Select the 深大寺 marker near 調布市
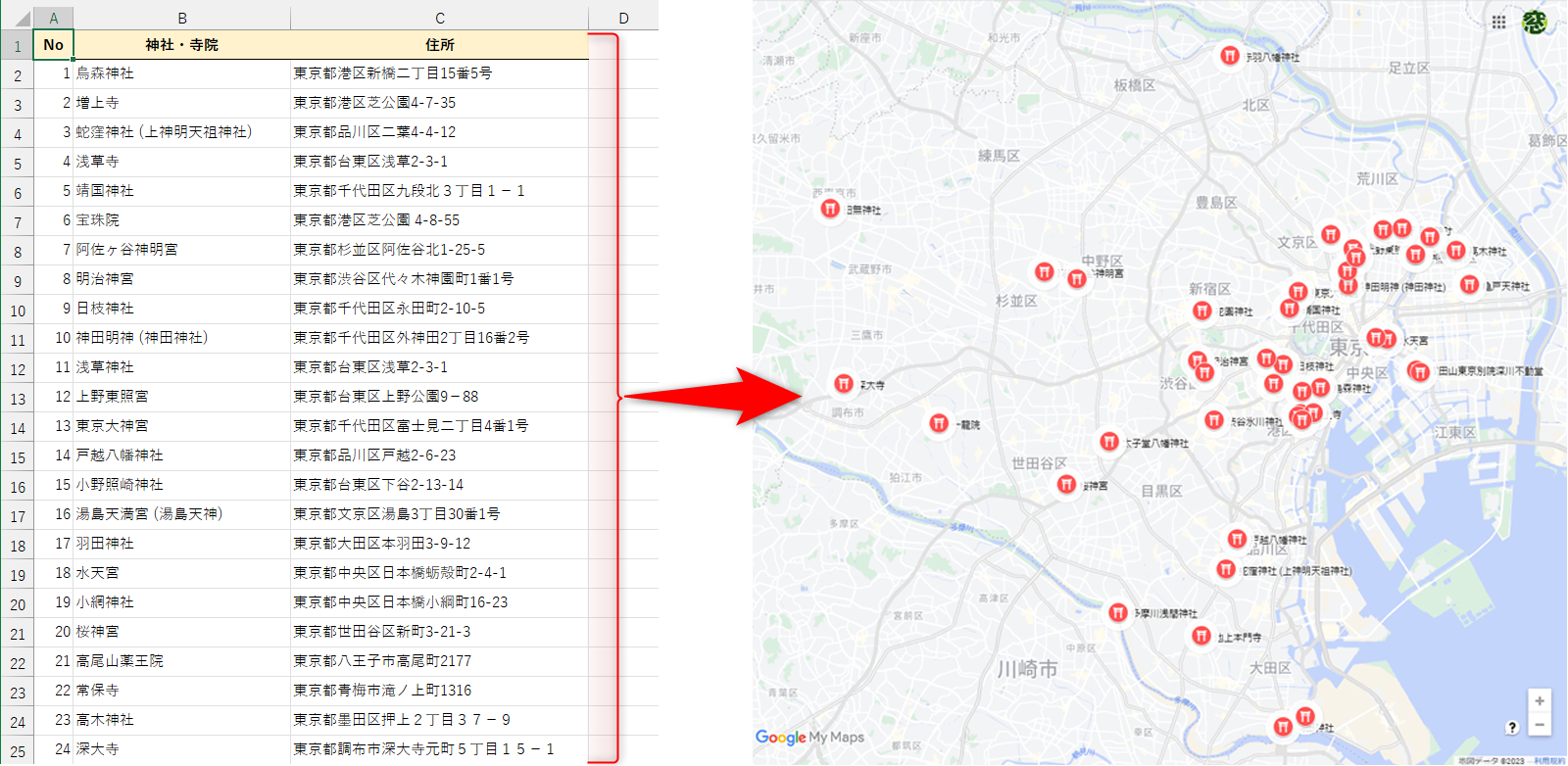Image resolution: width=1568 pixels, height=766 pixels. pyautogui.click(x=844, y=384)
